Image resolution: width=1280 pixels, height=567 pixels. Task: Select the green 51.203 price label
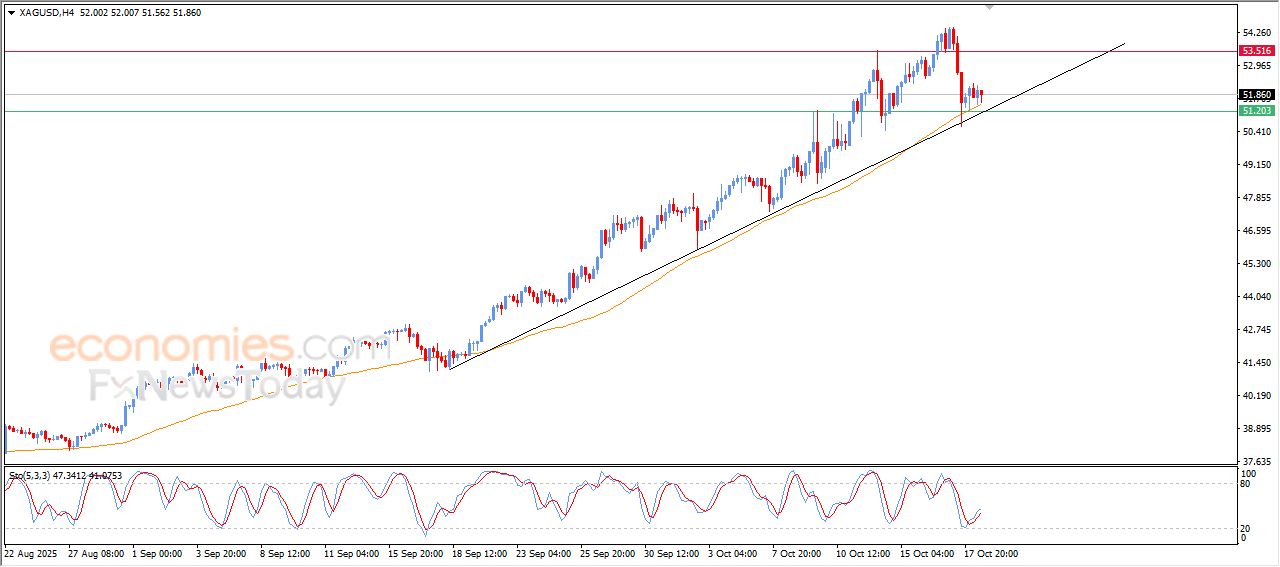[x=1256, y=111]
